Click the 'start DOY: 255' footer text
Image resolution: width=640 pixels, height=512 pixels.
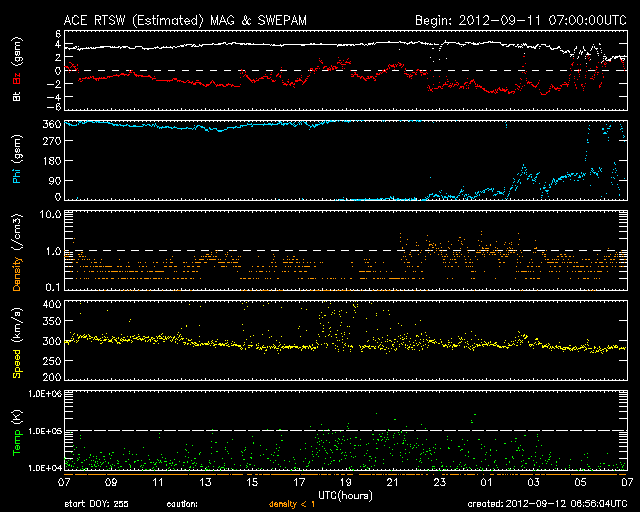point(97,504)
